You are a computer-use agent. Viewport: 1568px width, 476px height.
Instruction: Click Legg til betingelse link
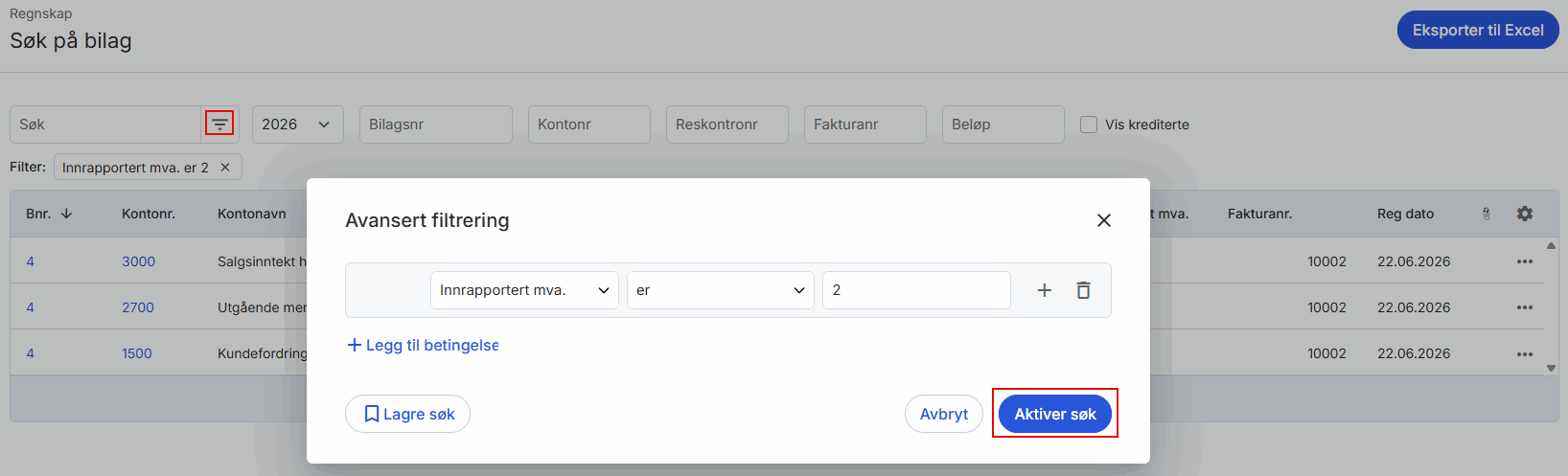click(423, 345)
